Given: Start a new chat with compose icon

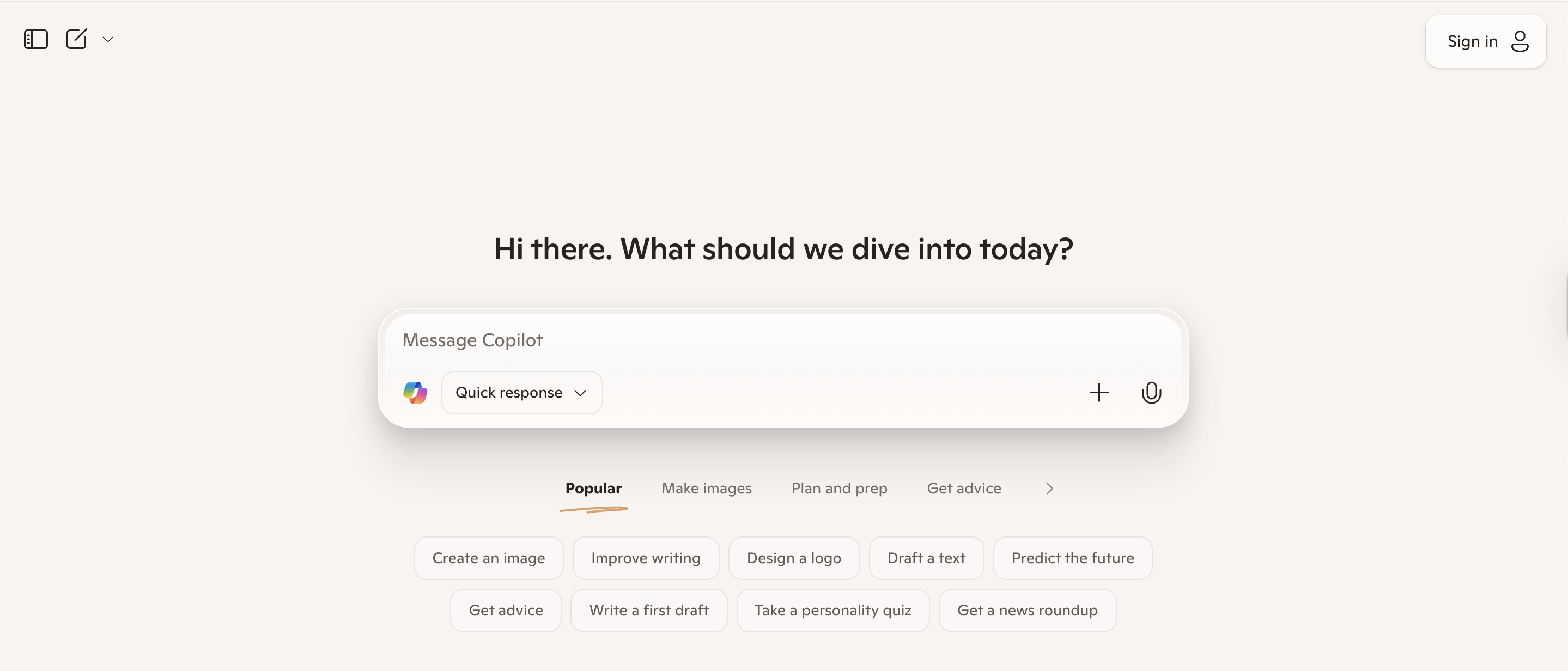Looking at the screenshot, I should click(77, 40).
